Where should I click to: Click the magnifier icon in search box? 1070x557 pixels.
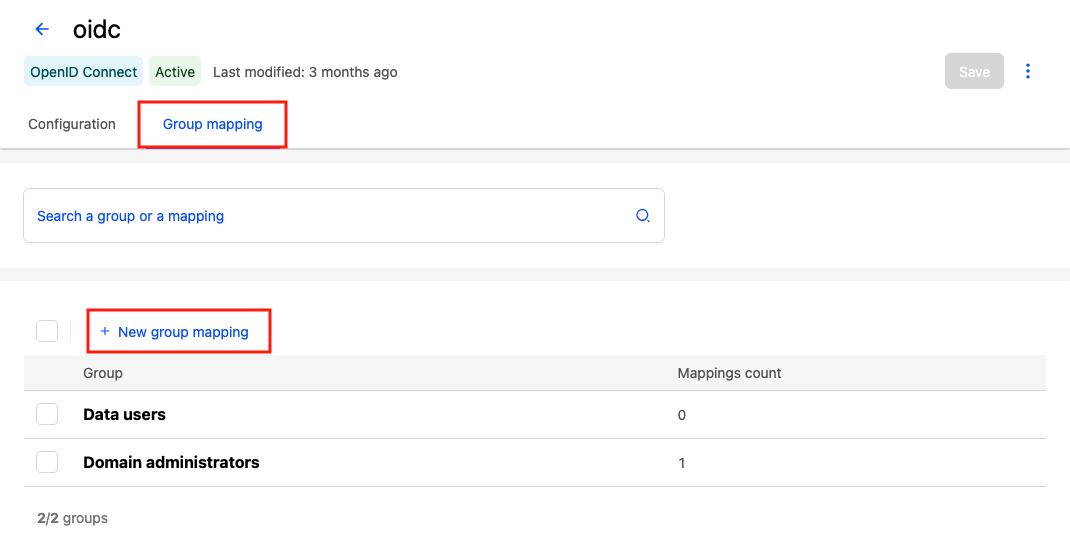[643, 216]
